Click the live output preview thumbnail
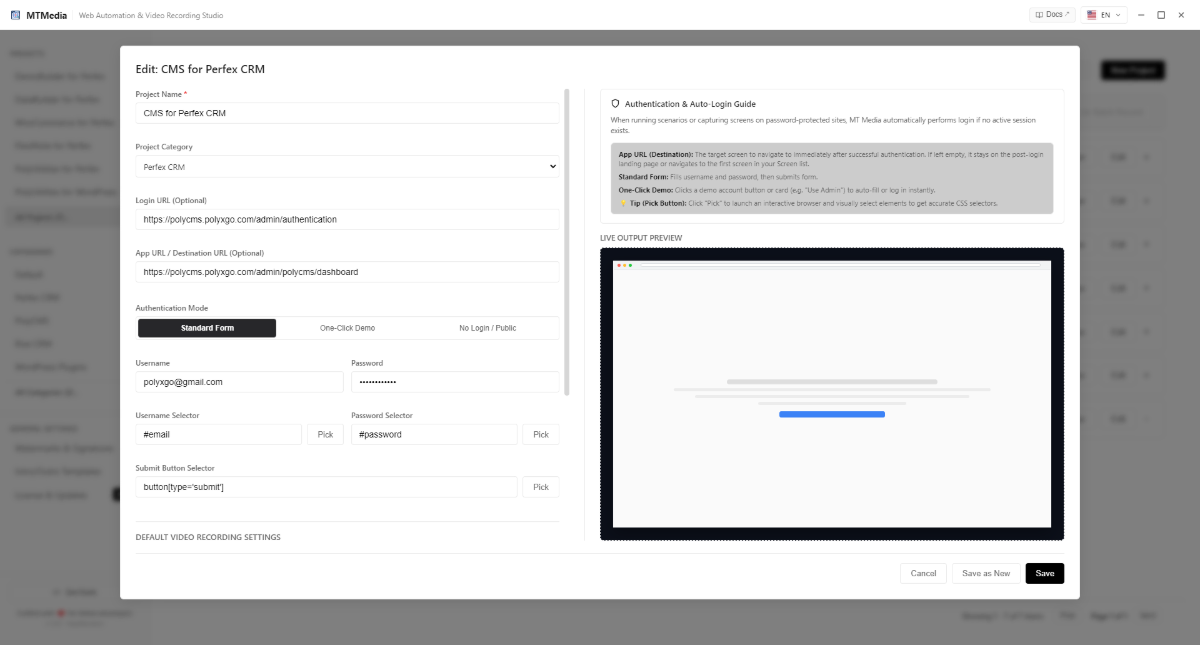This screenshot has height=645, width=1200. (x=832, y=394)
